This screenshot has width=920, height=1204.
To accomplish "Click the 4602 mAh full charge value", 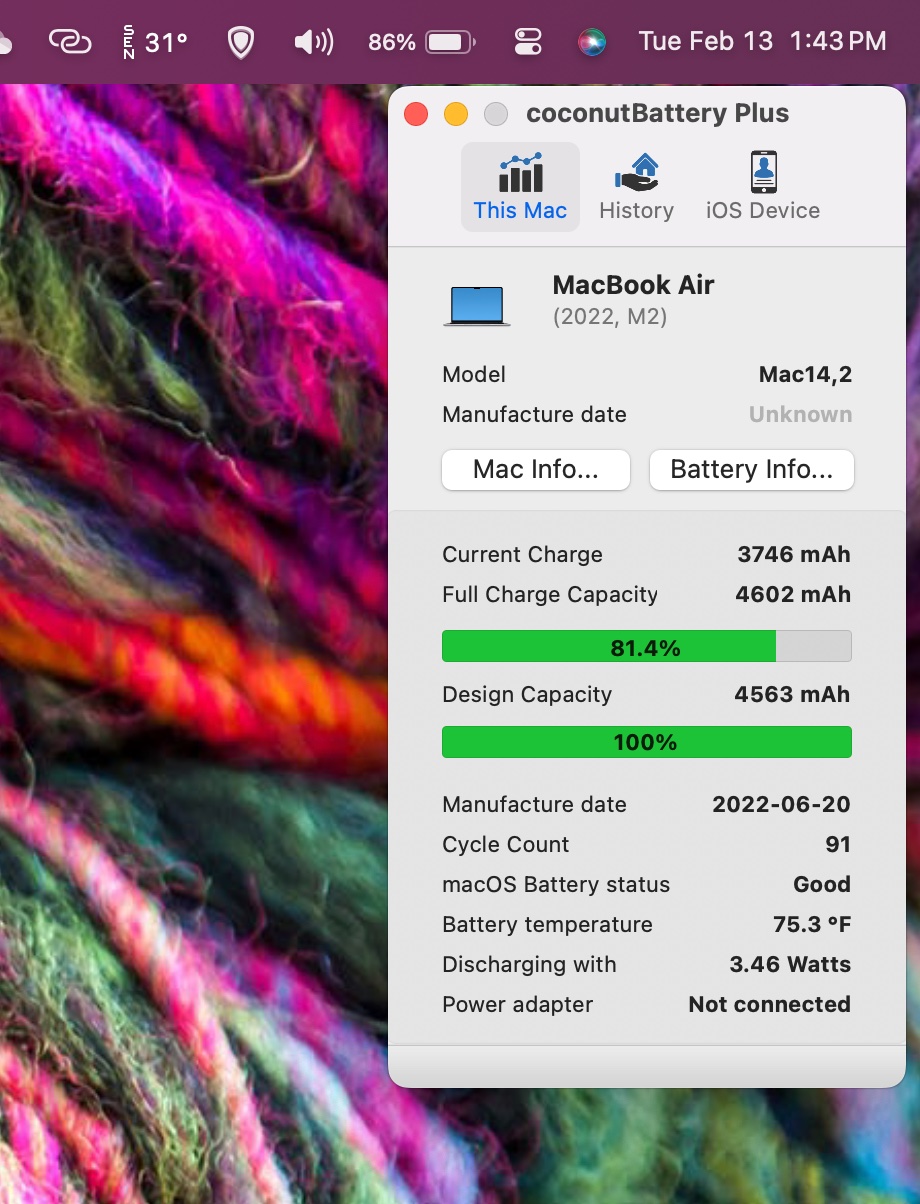I will [x=793, y=594].
